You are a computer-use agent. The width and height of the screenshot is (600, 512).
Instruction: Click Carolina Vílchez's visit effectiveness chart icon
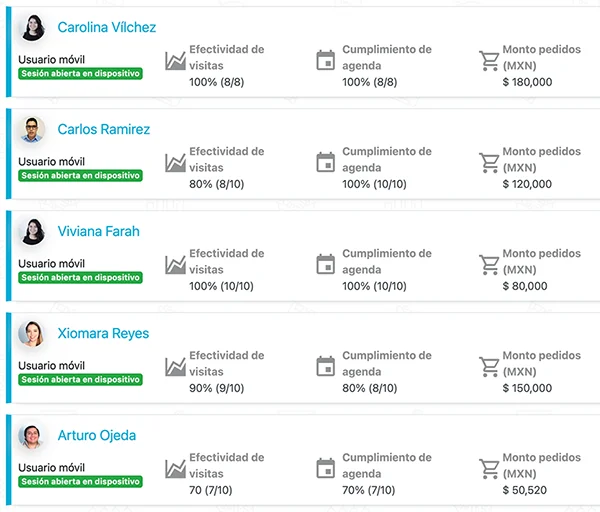pyautogui.click(x=175, y=61)
